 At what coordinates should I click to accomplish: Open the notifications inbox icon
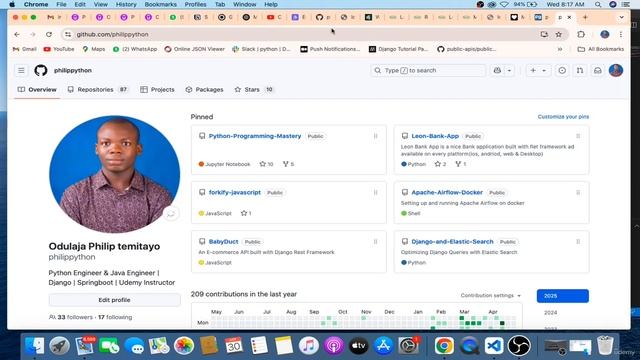(x=598, y=70)
